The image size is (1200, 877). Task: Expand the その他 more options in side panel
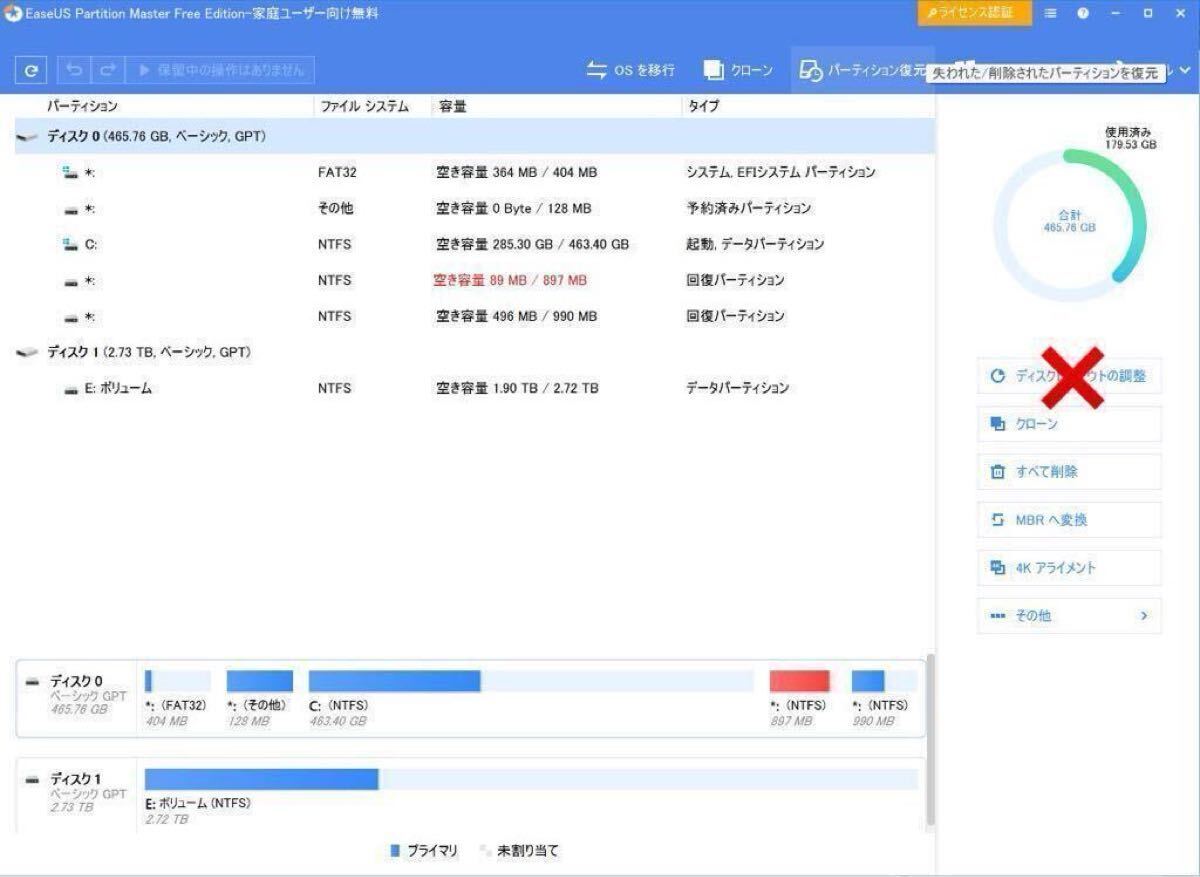1069,616
